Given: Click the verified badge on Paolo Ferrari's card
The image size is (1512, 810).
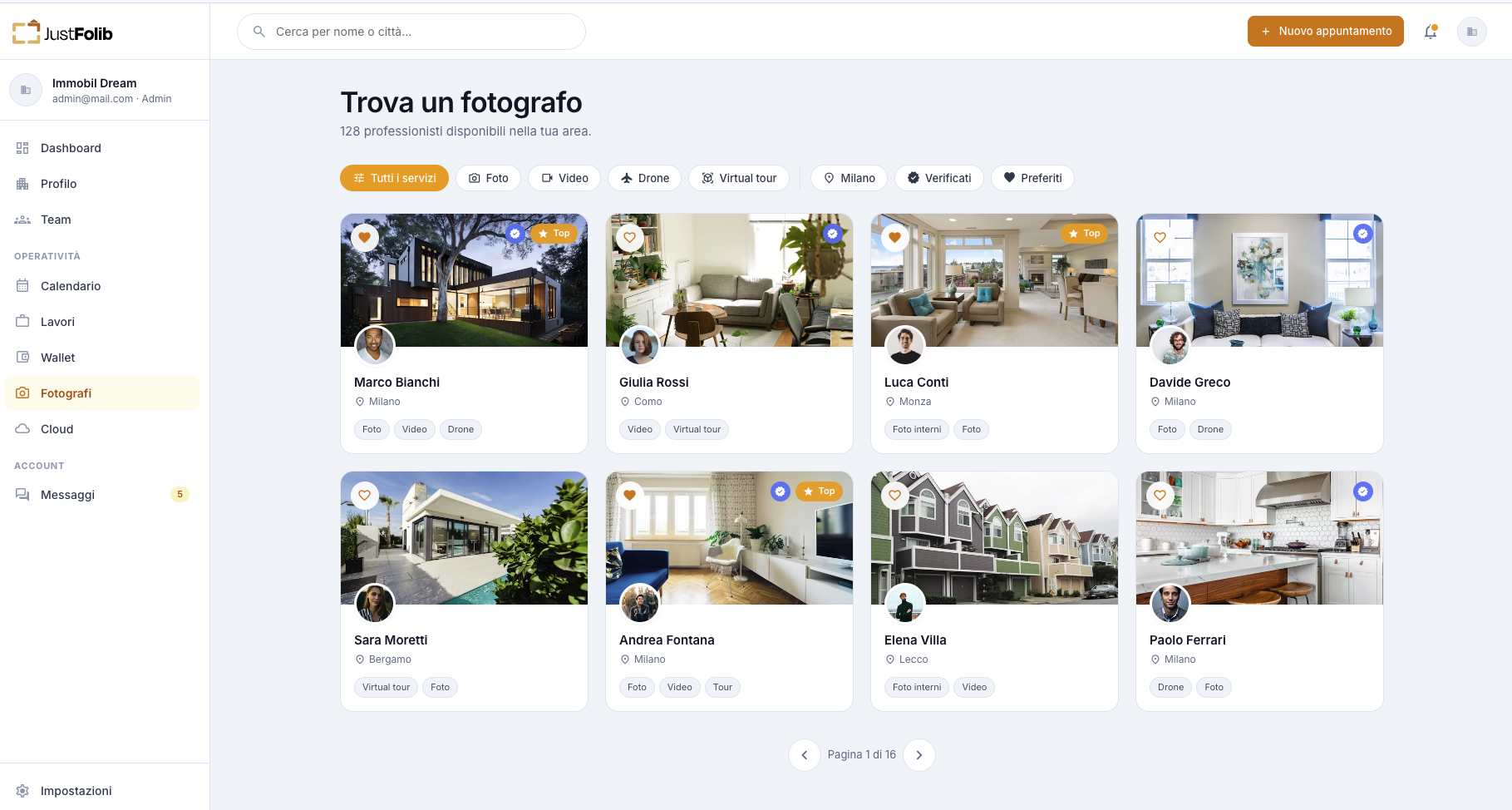Looking at the screenshot, I should point(1362,491).
